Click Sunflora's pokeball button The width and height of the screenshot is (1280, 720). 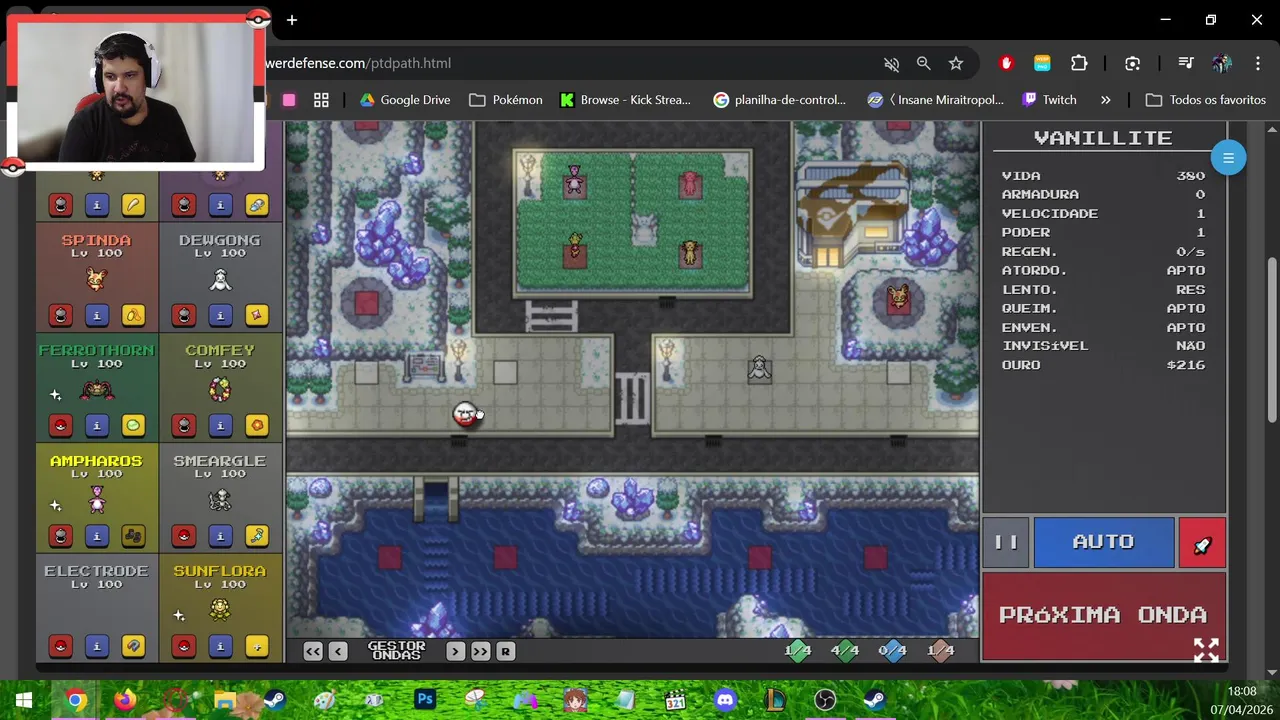(x=184, y=646)
